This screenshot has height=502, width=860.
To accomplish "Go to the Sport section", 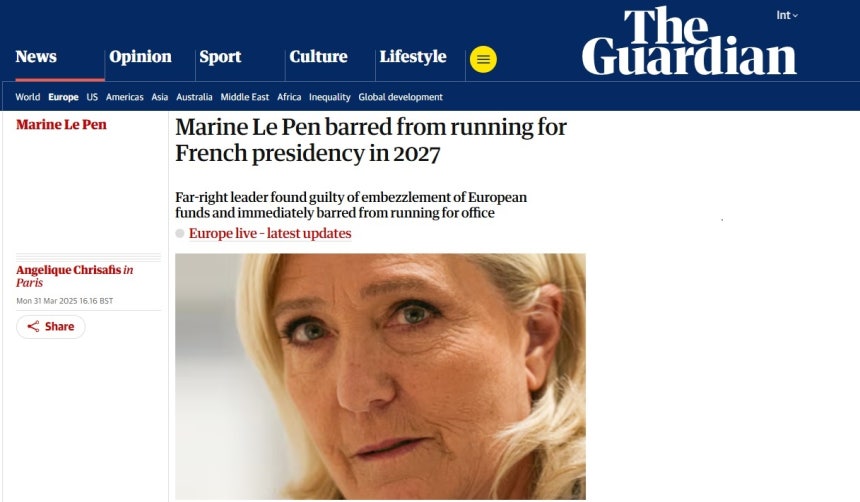I will (x=220, y=57).
